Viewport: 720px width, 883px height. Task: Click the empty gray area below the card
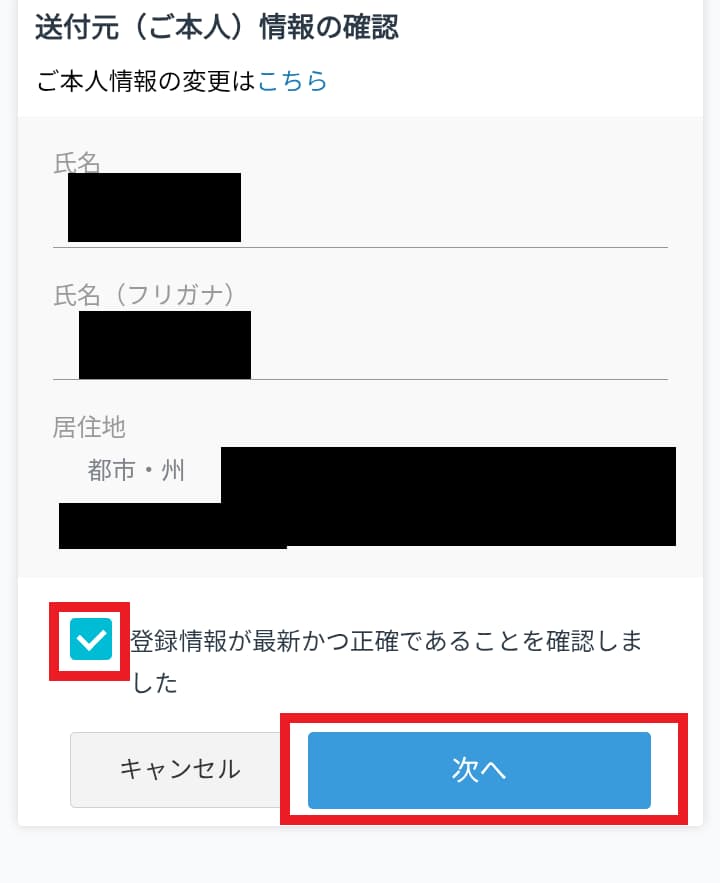point(360,855)
